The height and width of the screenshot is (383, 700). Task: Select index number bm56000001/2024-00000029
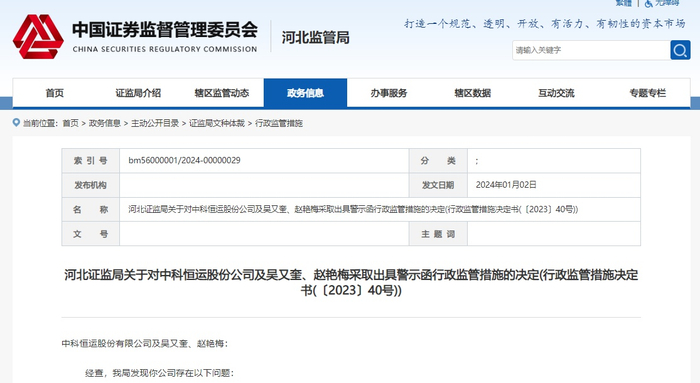(184, 160)
